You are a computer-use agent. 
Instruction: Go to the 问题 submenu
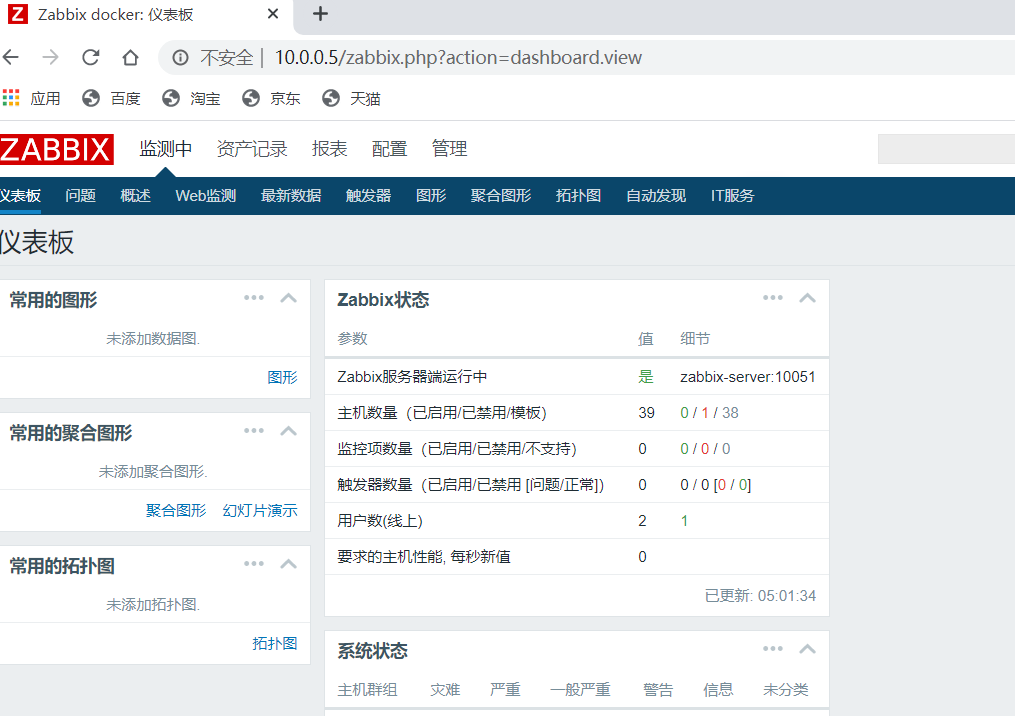click(x=80, y=196)
